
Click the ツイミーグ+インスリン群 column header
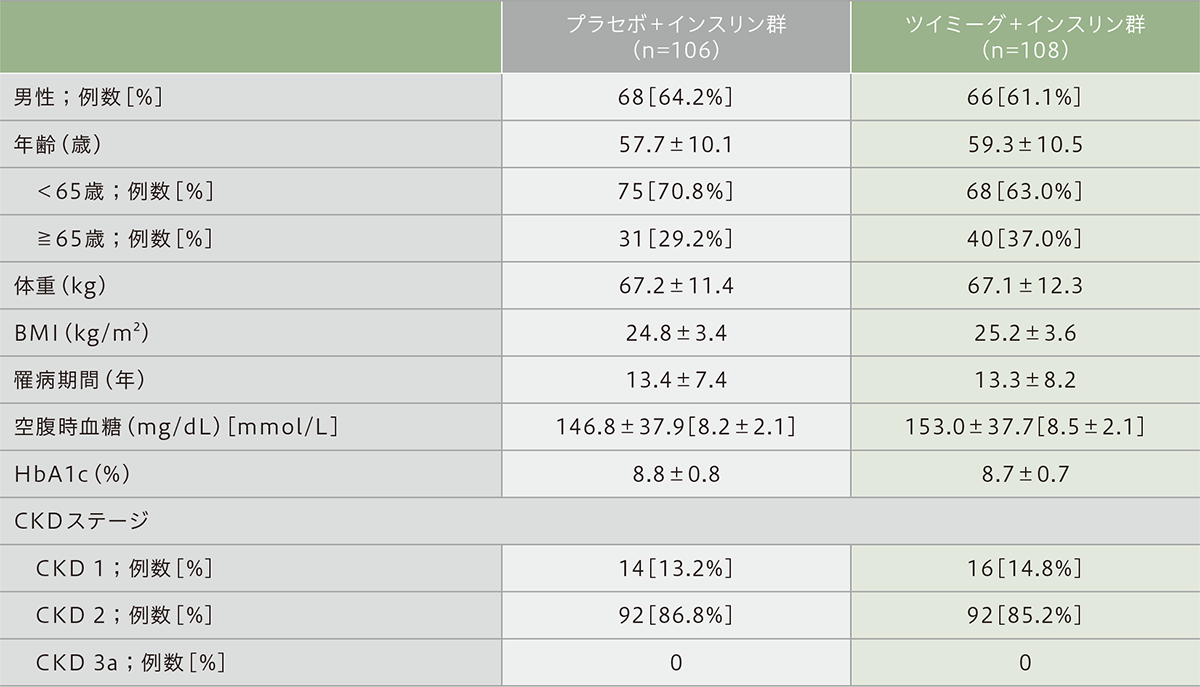pos(1026,37)
